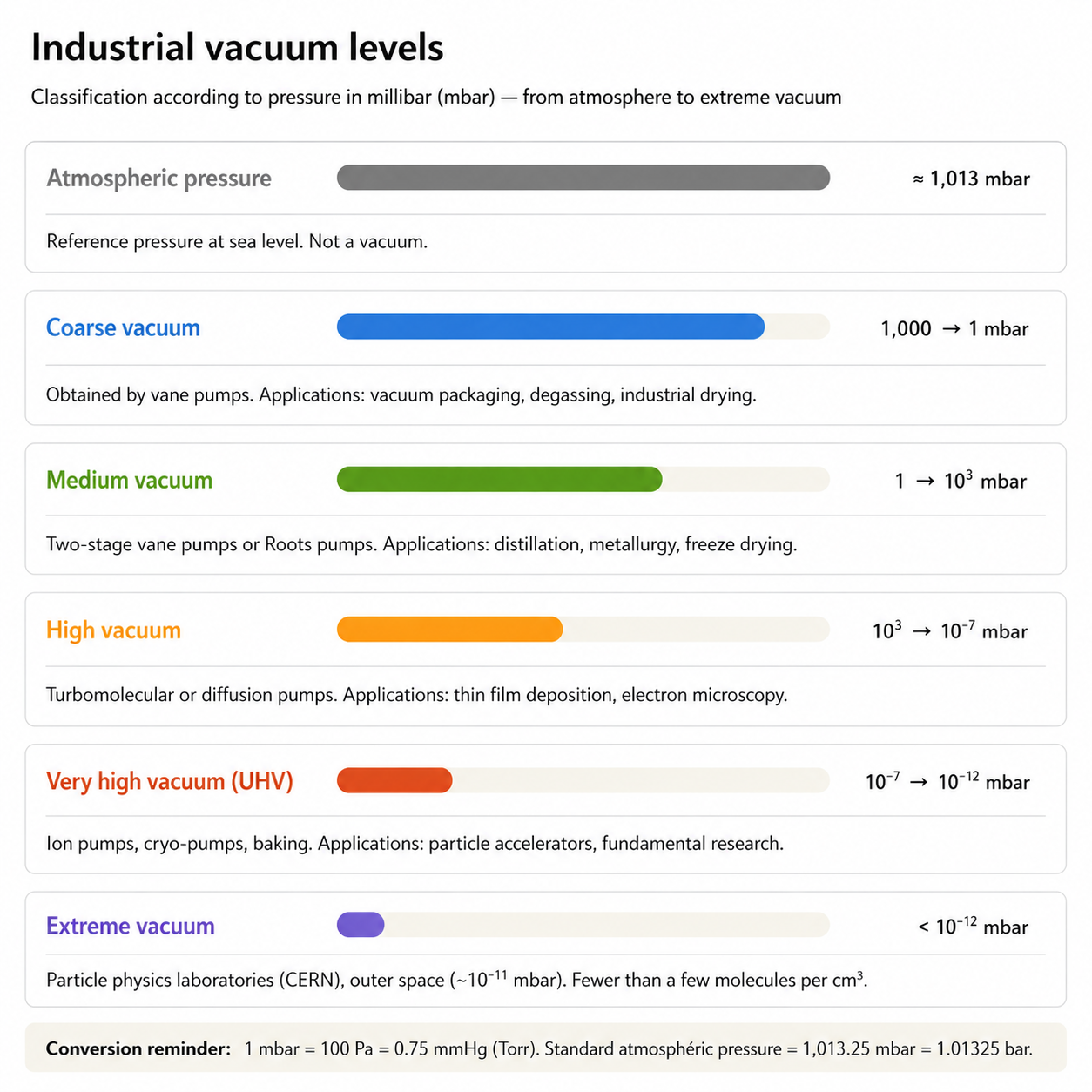The image size is (1092, 1092).
Task: Open the Very high vacuum (UHV) heading
Action: [170, 781]
